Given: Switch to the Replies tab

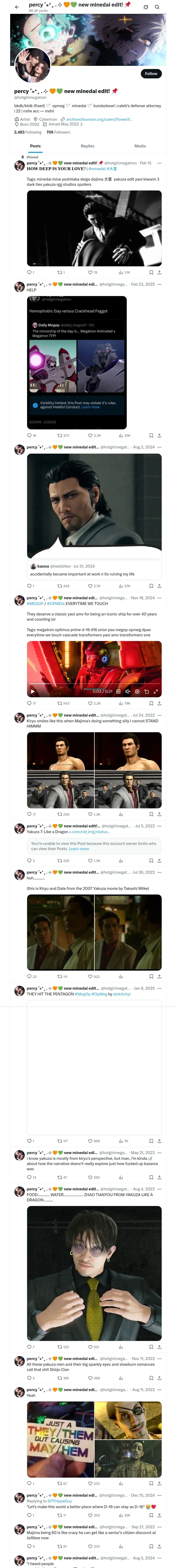Looking at the screenshot, I should [87, 146].
